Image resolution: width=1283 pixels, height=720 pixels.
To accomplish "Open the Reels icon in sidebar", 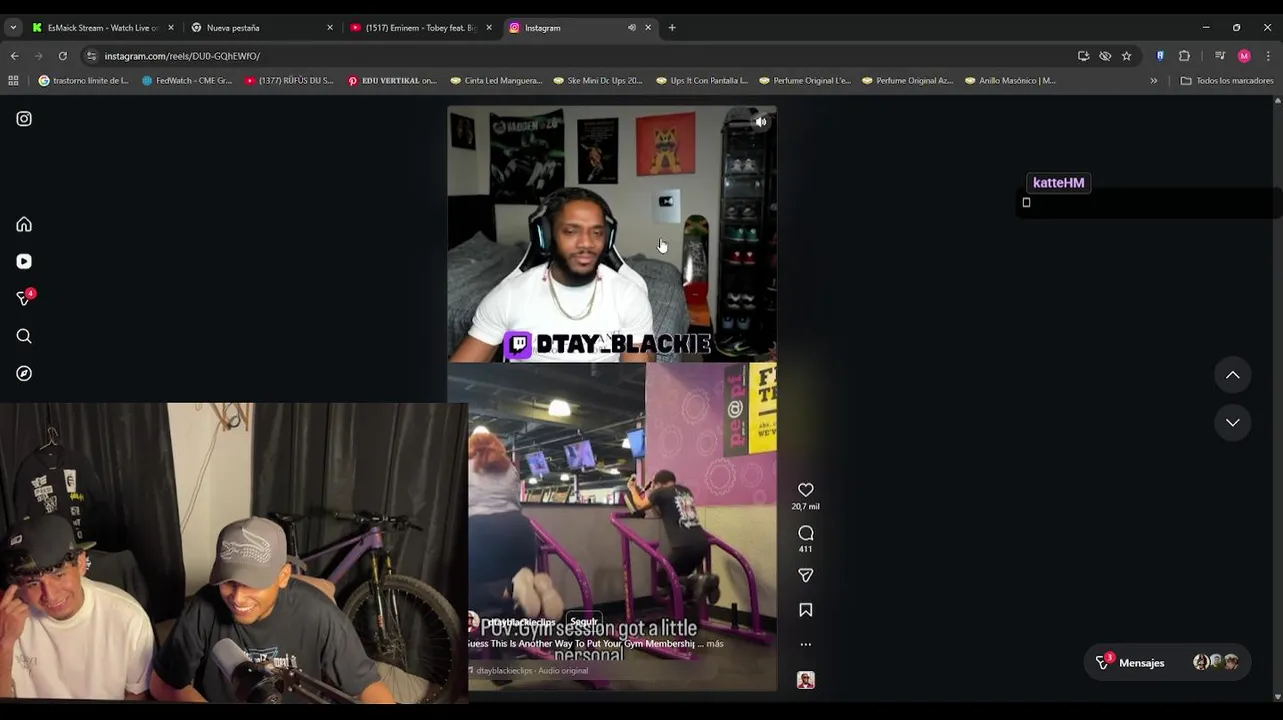I will 24,261.
